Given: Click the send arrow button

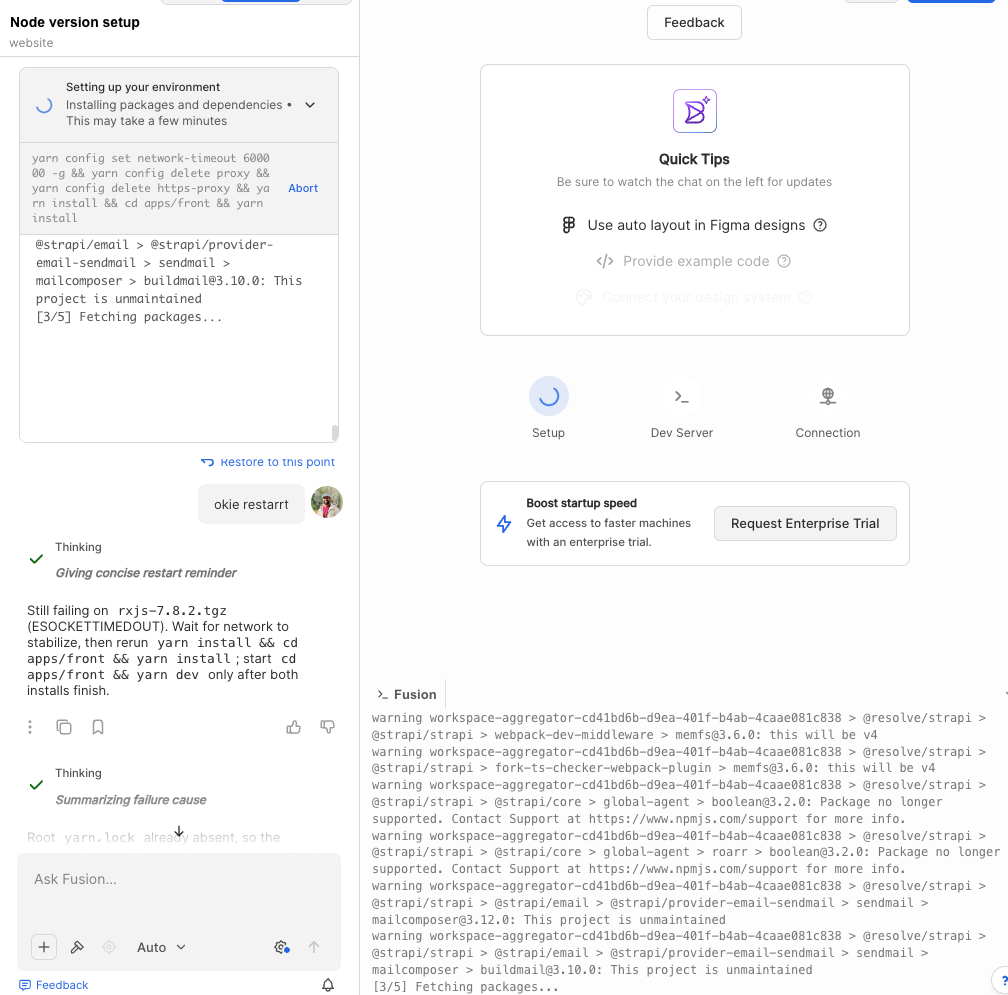Looking at the screenshot, I should 314,947.
